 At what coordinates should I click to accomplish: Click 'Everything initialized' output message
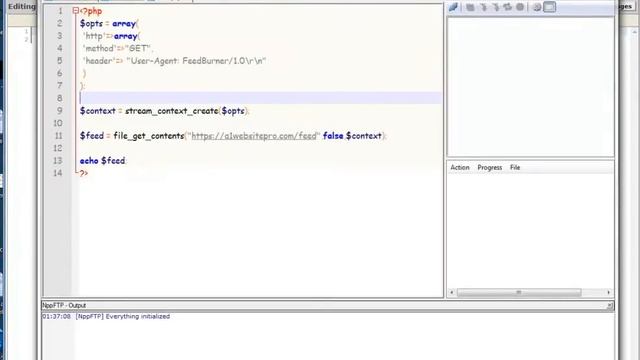[138, 316]
